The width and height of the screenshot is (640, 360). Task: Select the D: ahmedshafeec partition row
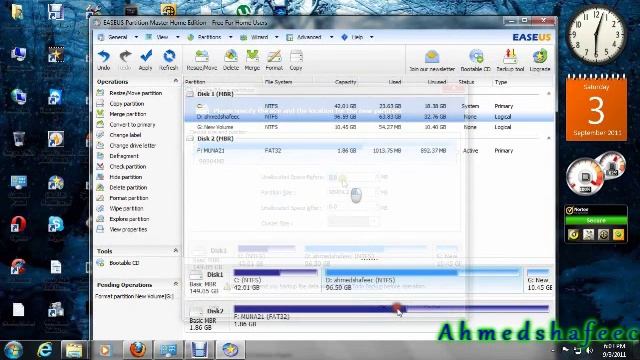point(369,117)
